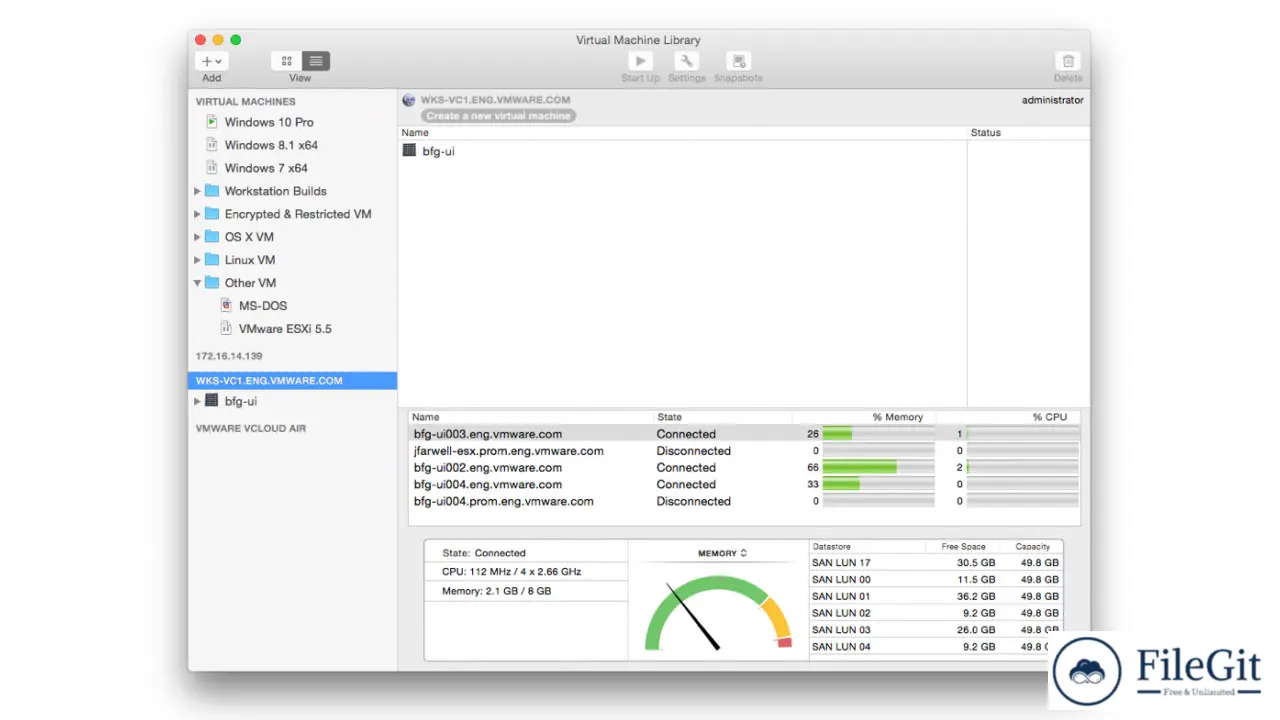Select Windows 8.1 x64 VM icon

point(211,145)
